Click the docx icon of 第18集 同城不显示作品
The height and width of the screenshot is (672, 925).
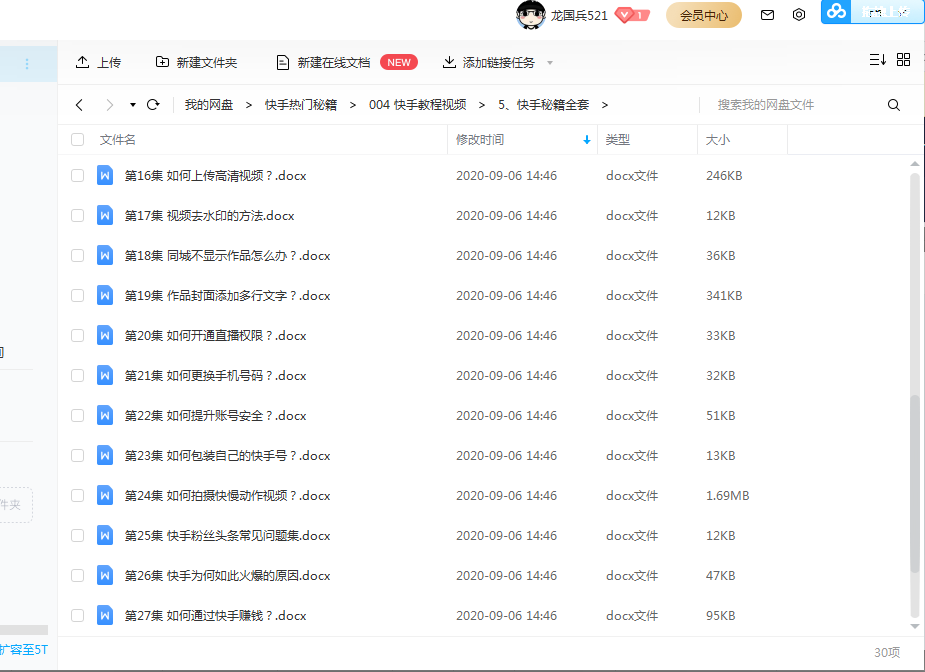pyautogui.click(x=105, y=255)
